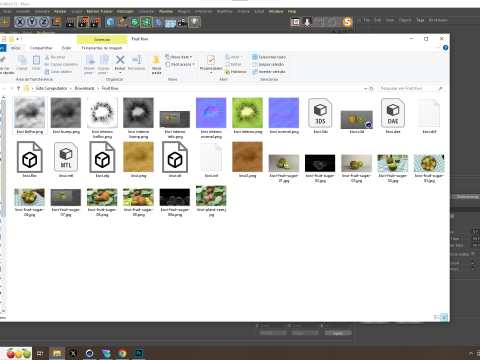Open the Compartilhar ribbon tab
This screenshot has width=480, height=360.
41,48
